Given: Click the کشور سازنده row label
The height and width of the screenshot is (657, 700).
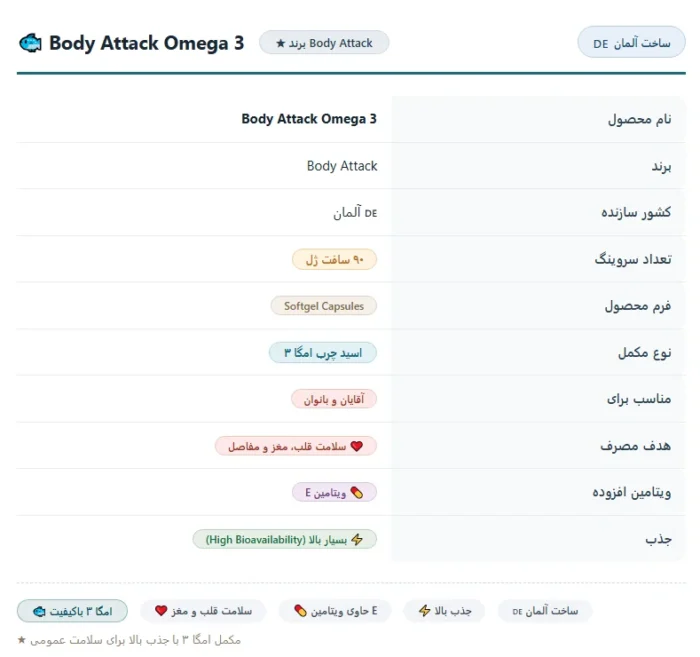Looking at the screenshot, I should click(636, 212).
